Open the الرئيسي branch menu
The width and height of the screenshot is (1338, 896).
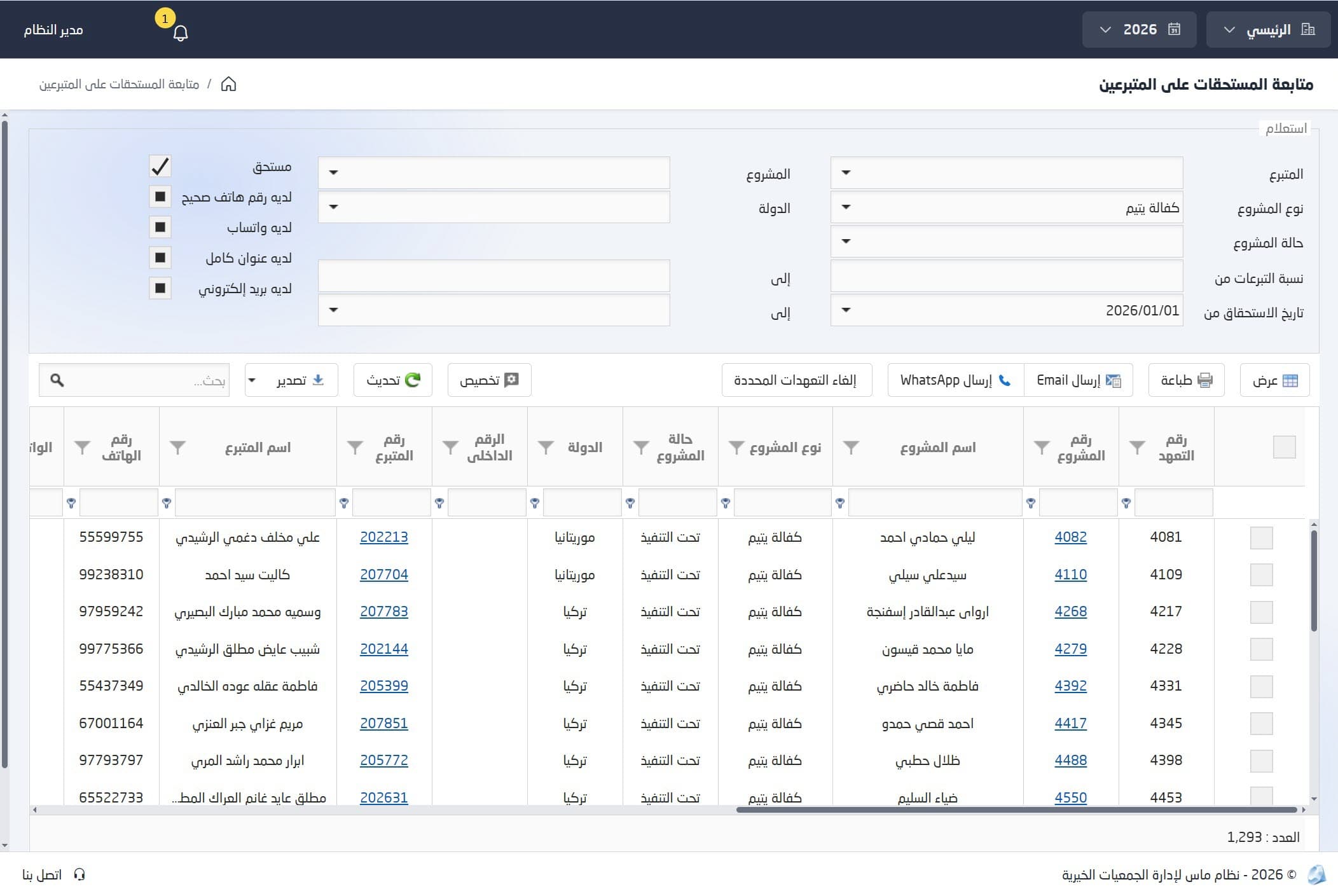pos(1268,30)
